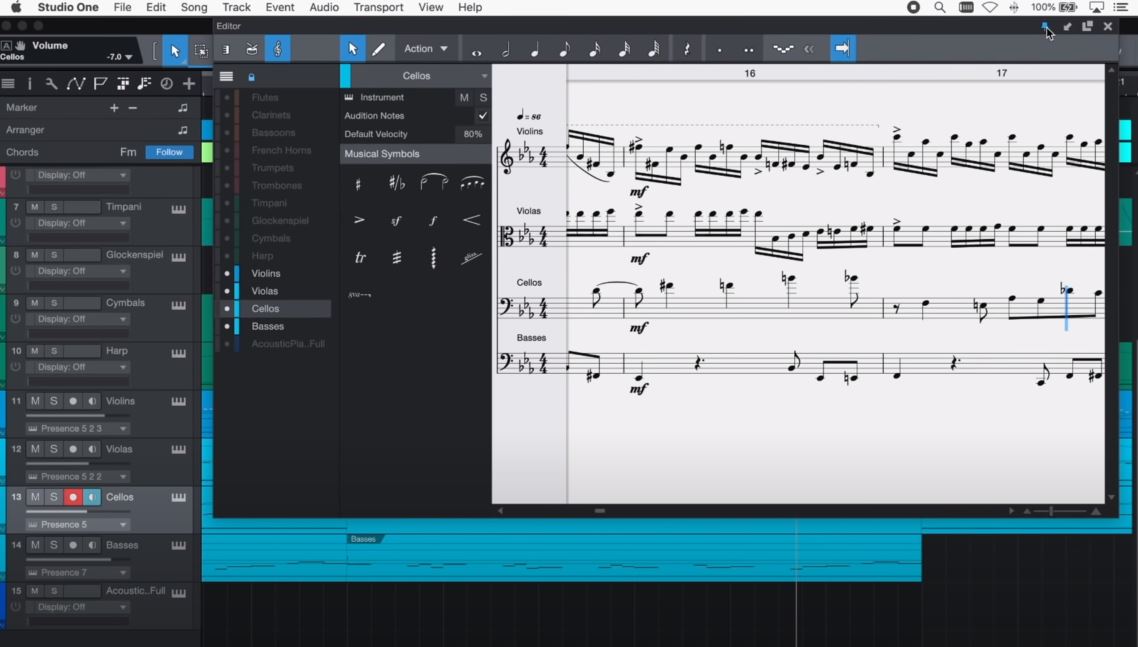Open the Audio menu
This screenshot has height=647, width=1138.
click(x=324, y=7)
